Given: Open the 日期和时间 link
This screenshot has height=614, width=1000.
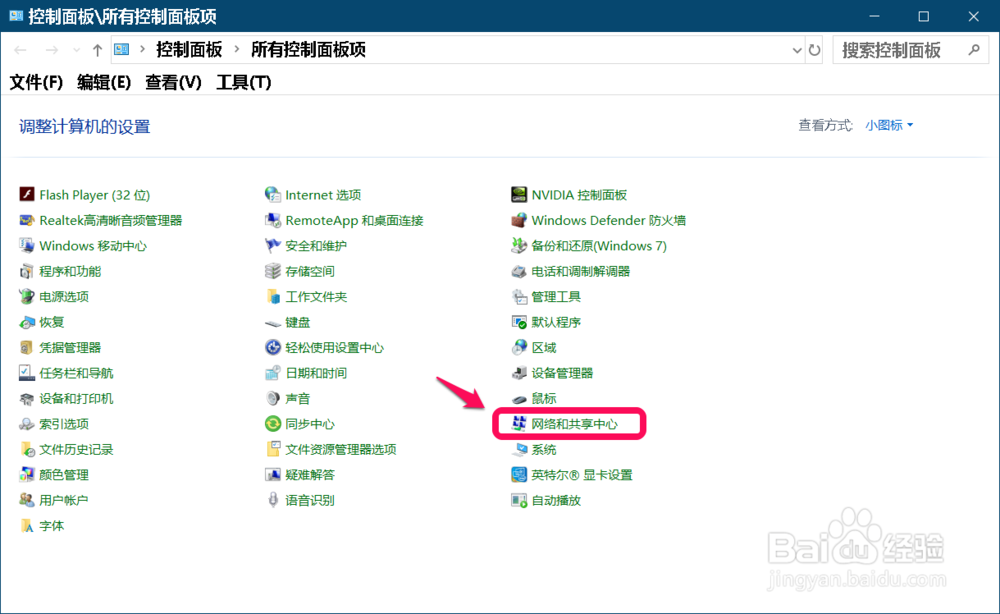Looking at the screenshot, I should [x=316, y=373].
